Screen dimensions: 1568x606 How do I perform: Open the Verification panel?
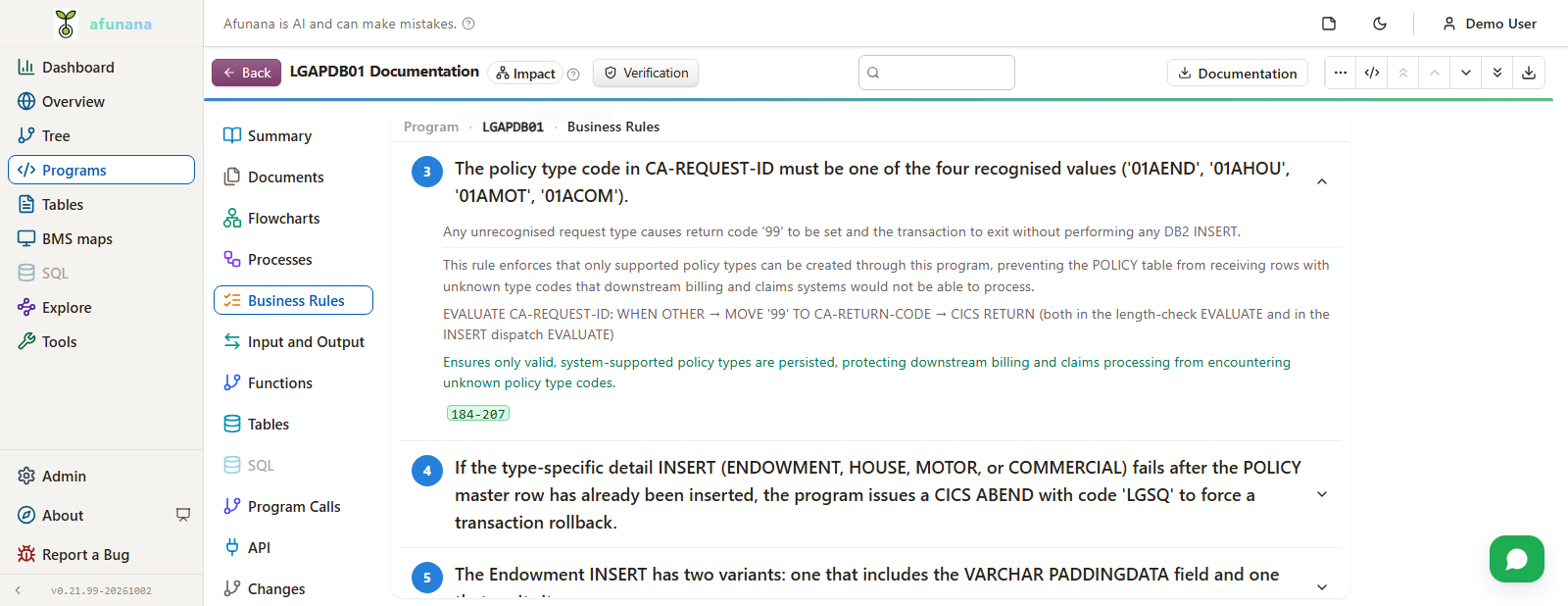pyautogui.click(x=646, y=73)
